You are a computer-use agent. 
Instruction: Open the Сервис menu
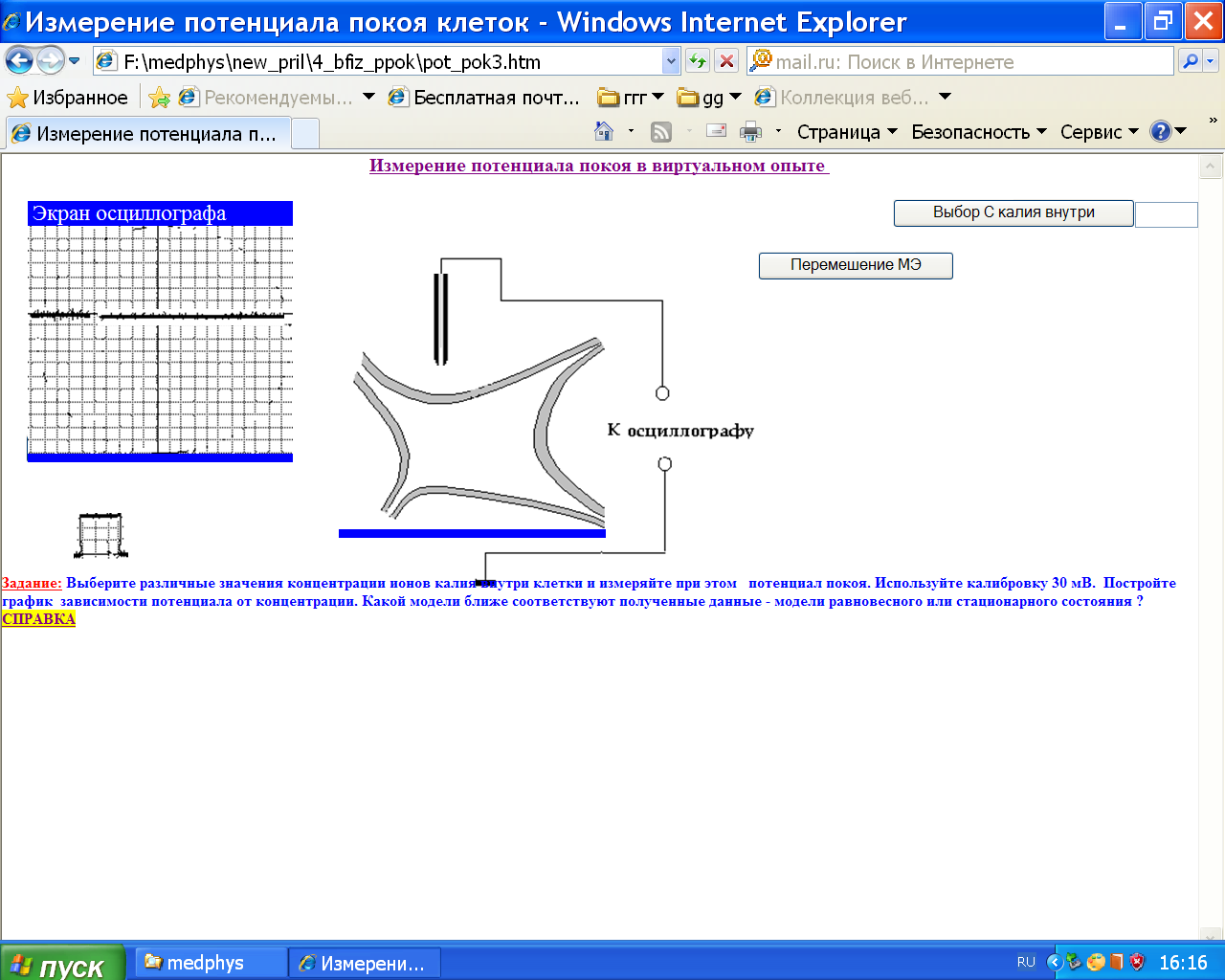tap(1099, 132)
